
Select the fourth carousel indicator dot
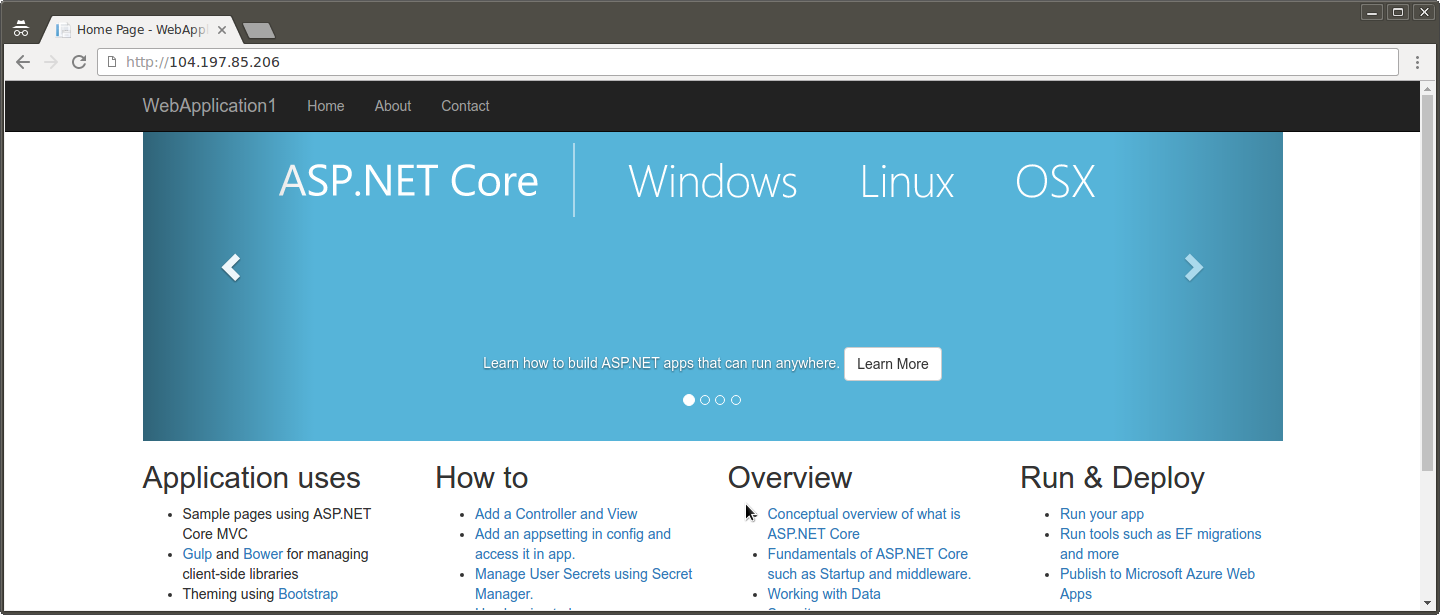coord(736,400)
